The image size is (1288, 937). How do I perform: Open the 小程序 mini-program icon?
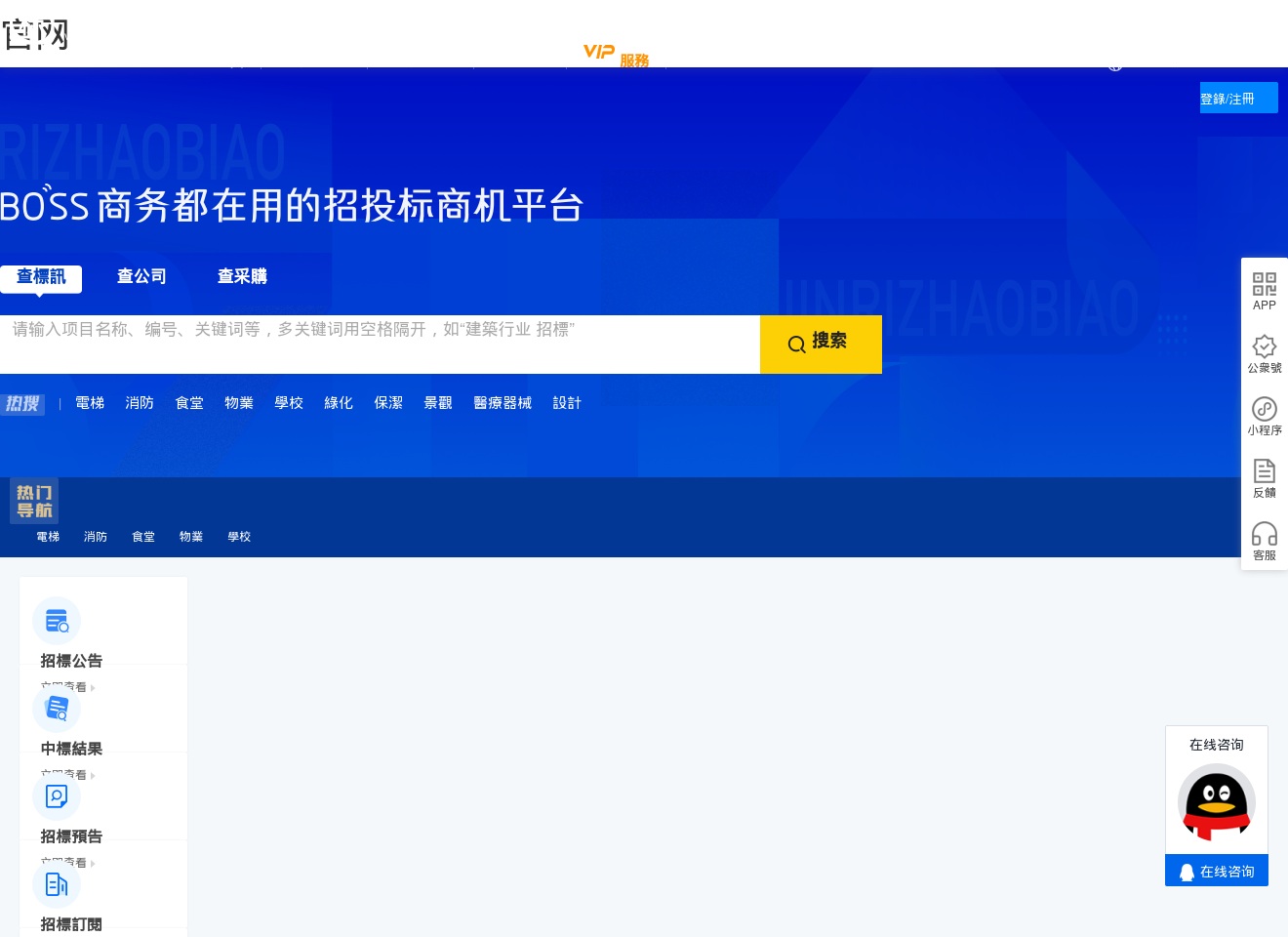[x=1265, y=409]
